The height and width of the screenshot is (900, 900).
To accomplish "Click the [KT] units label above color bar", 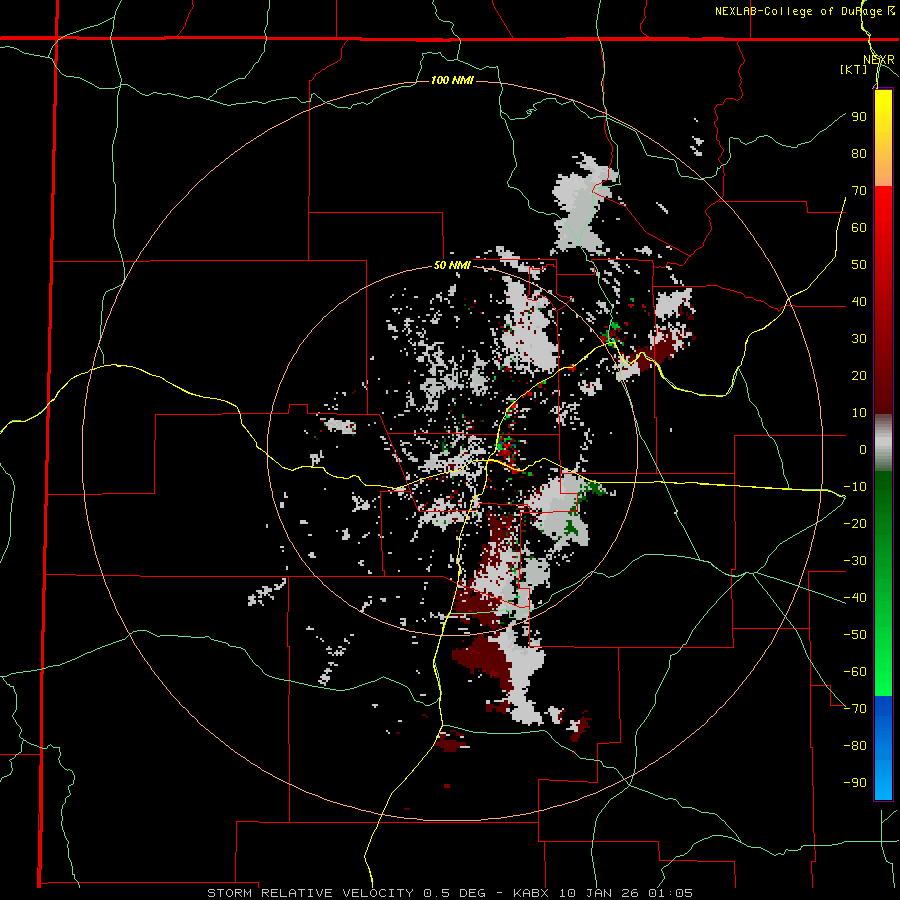I will 853,69.
